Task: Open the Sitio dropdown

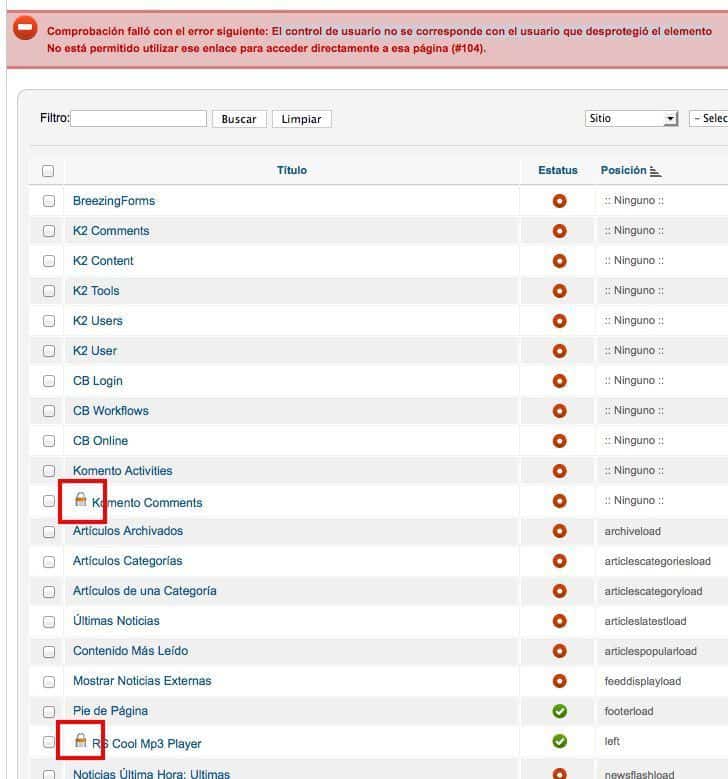Action: [631, 119]
